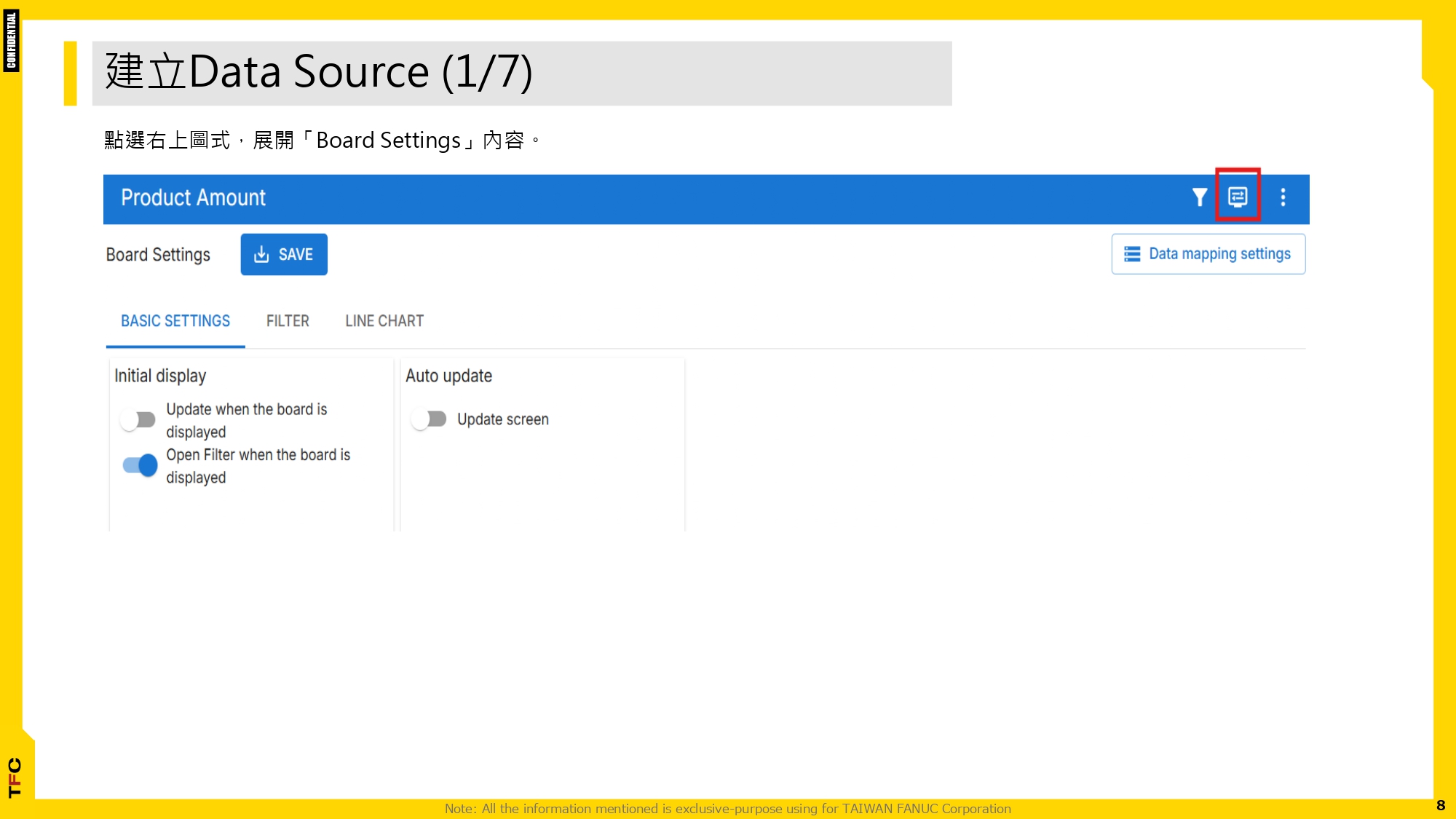Click the Board Settings label

158,255
